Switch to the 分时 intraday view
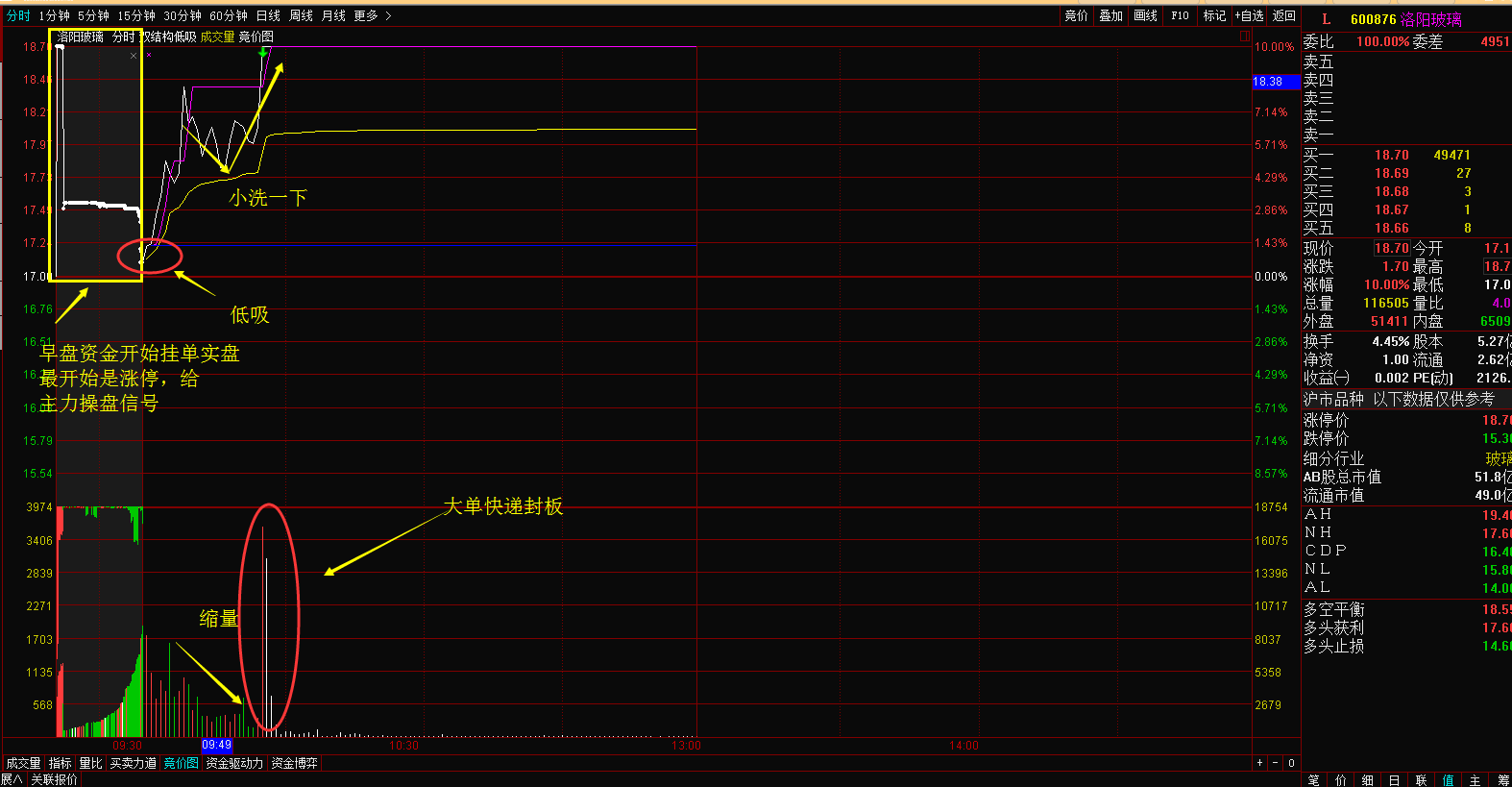1512x787 pixels. click(x=18, y=15)
